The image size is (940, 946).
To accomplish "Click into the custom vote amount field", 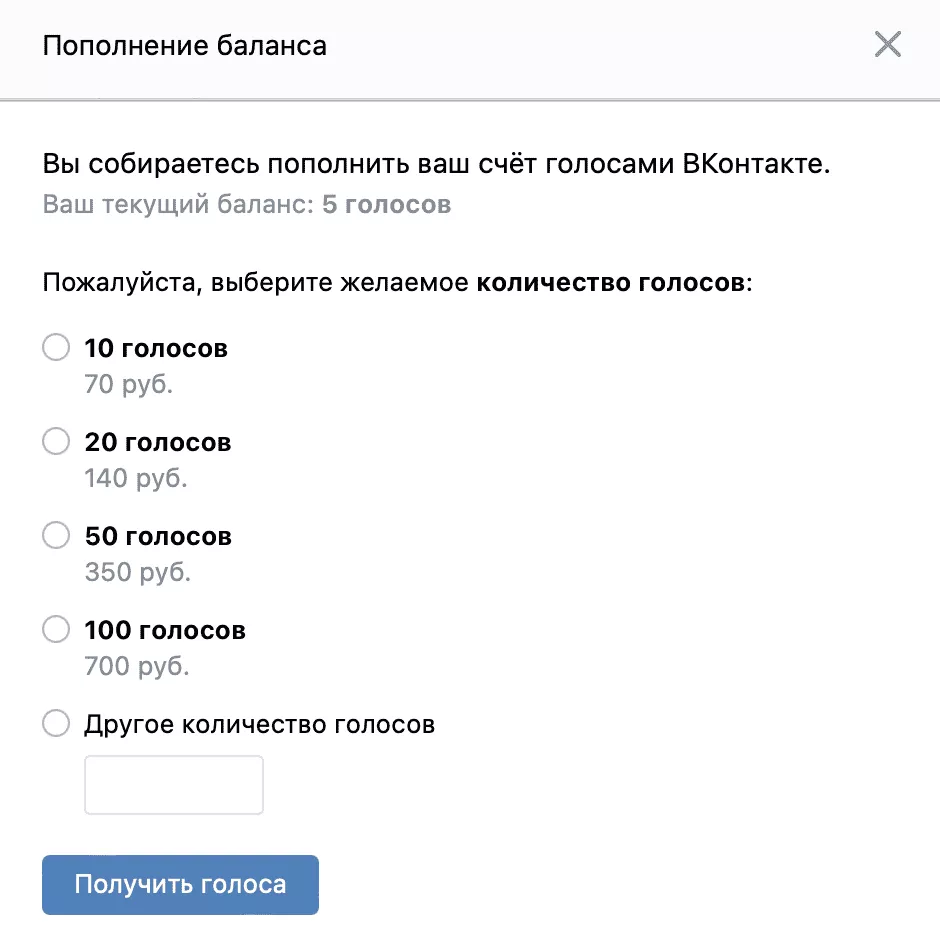I will coord(174,785).
